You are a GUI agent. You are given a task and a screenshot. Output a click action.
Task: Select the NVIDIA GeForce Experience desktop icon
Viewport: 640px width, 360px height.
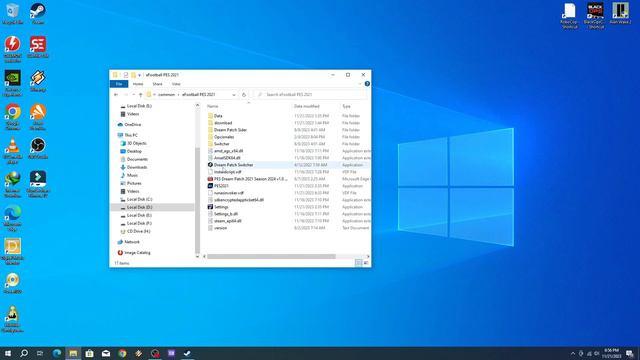coord(13,83)
